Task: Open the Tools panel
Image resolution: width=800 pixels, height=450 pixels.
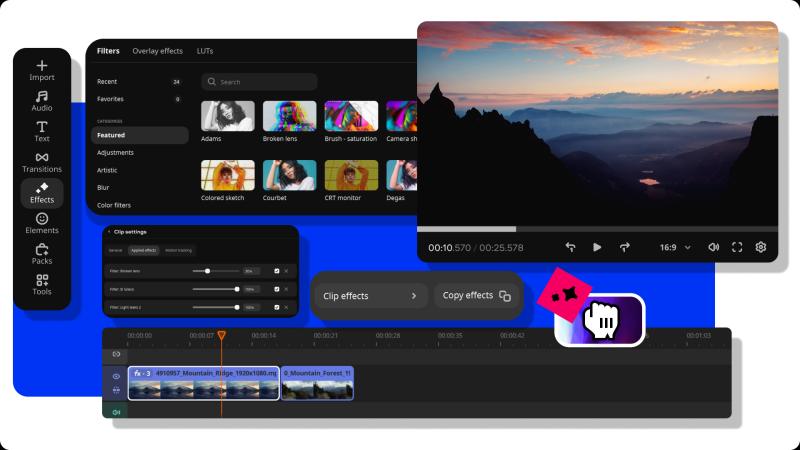Action: [x=42, y=285]
